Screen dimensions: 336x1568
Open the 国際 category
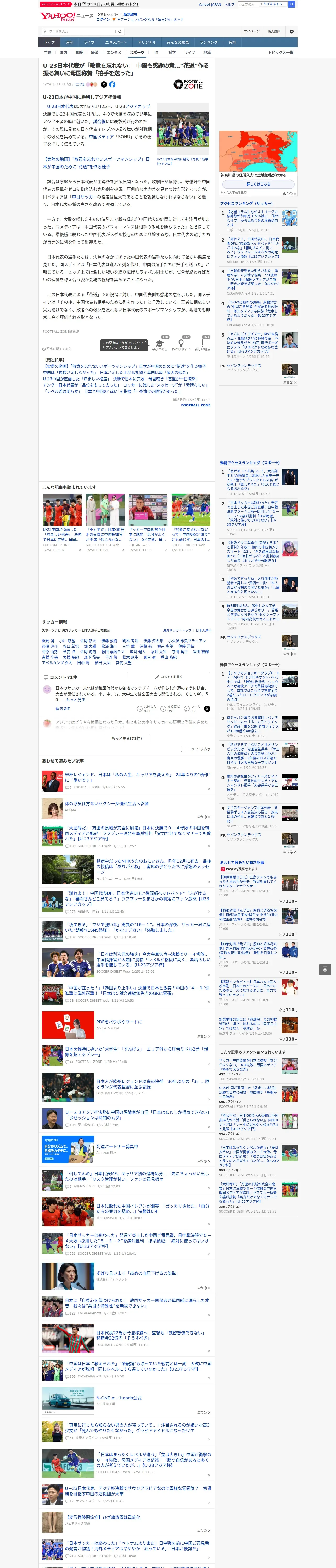[79, 52]
